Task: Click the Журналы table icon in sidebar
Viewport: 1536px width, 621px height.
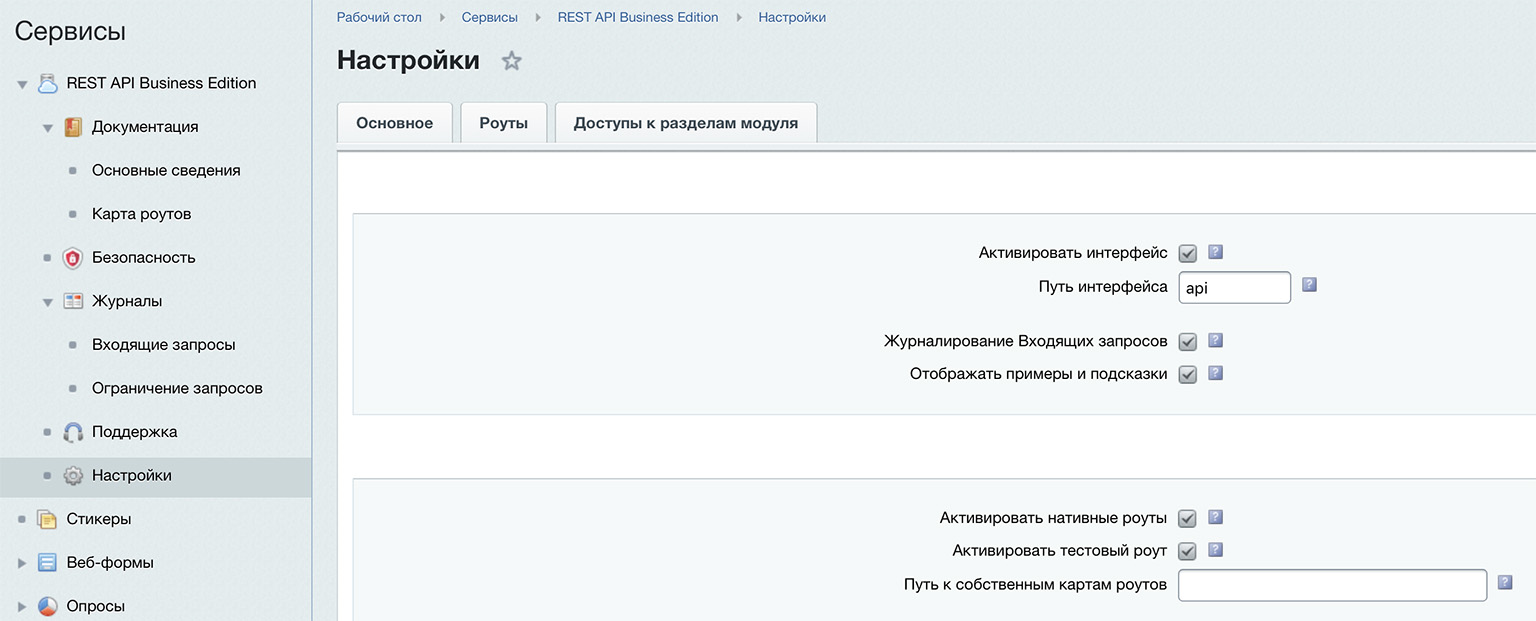Action: 73,301
